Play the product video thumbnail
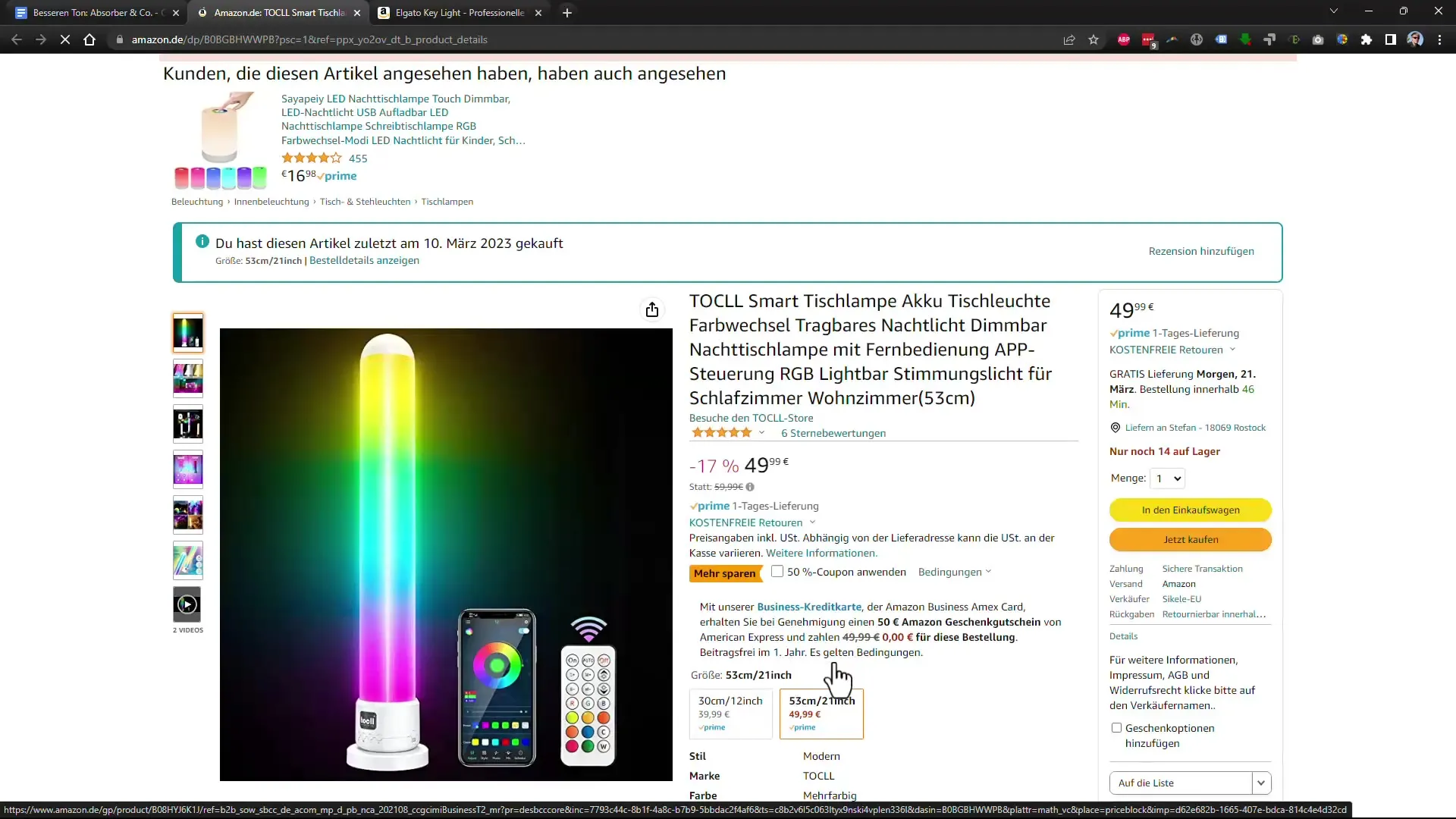Viewport: 1456px width, 819px height. 187,604
